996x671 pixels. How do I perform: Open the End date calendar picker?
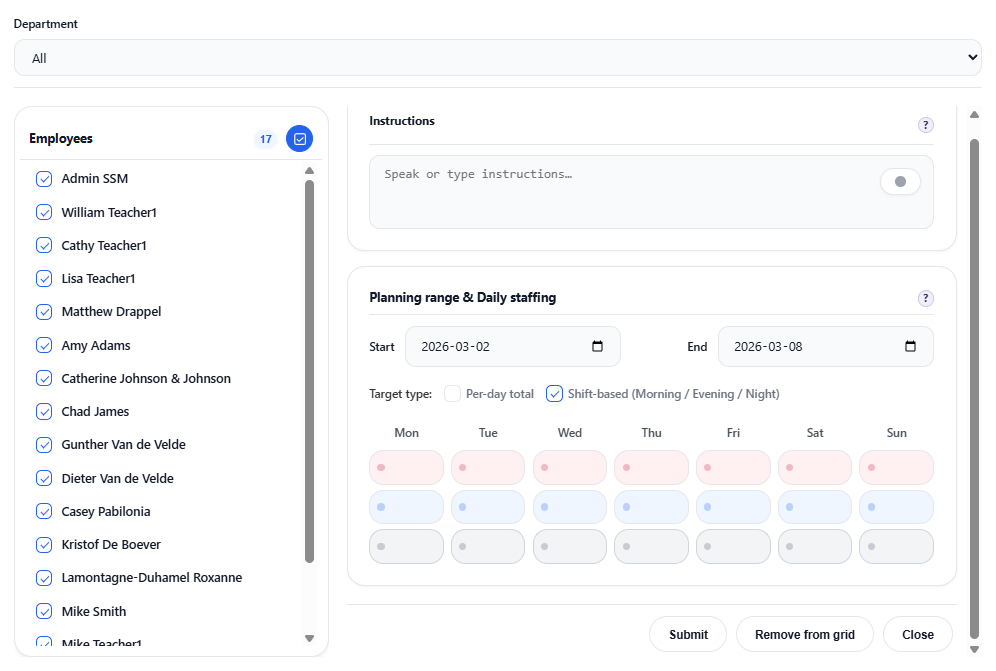[x=910, y=345]
